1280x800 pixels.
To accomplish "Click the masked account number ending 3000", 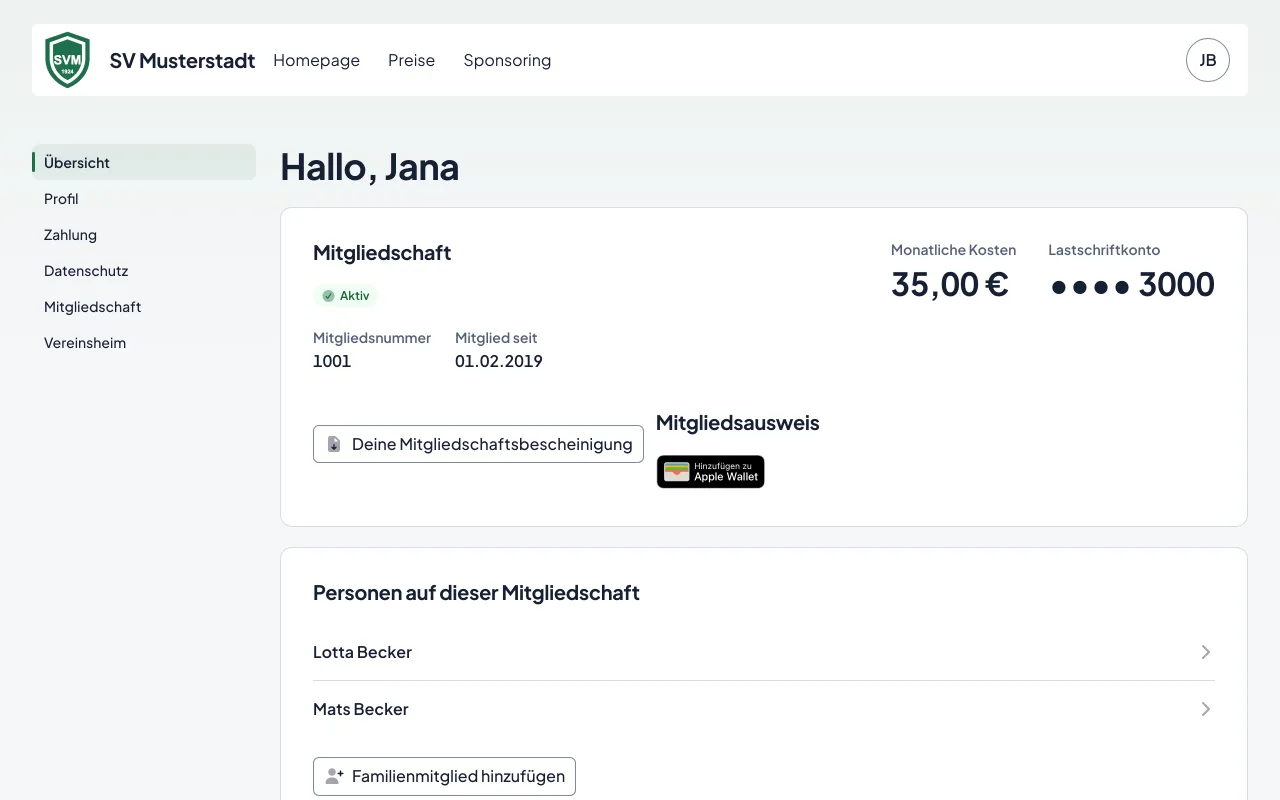I will pyautogui.click(x=1132, y=284).
